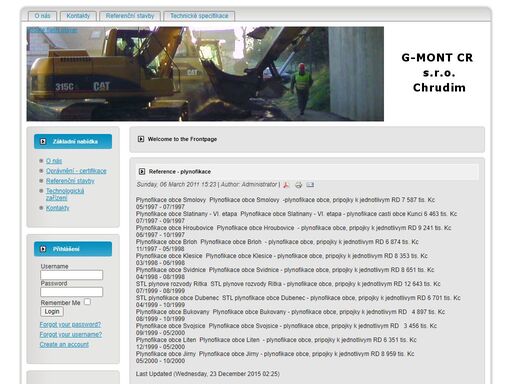Click the email article icon

(310, 185)
